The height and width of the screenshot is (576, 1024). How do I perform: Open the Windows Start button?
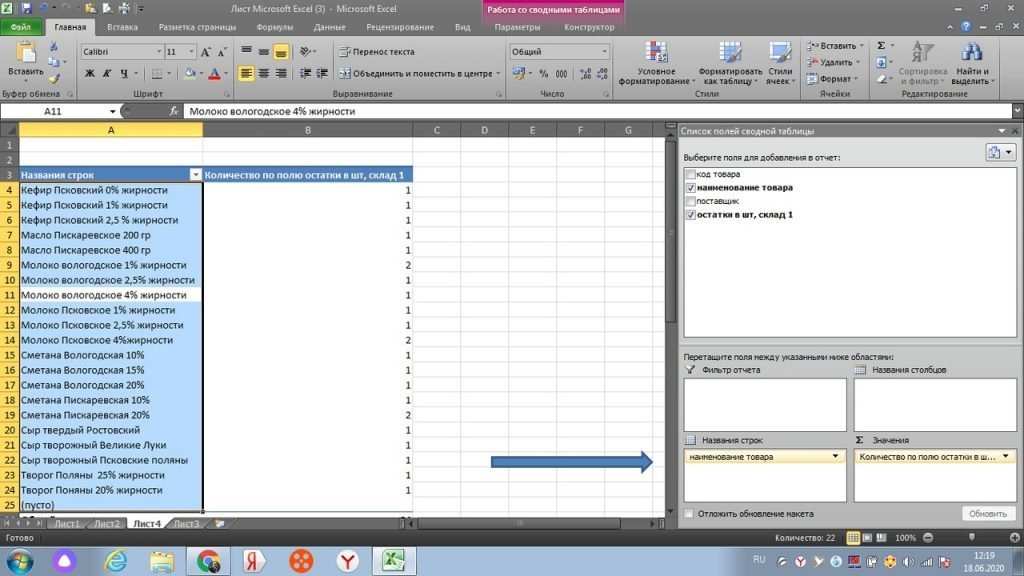tap(20, 562)
